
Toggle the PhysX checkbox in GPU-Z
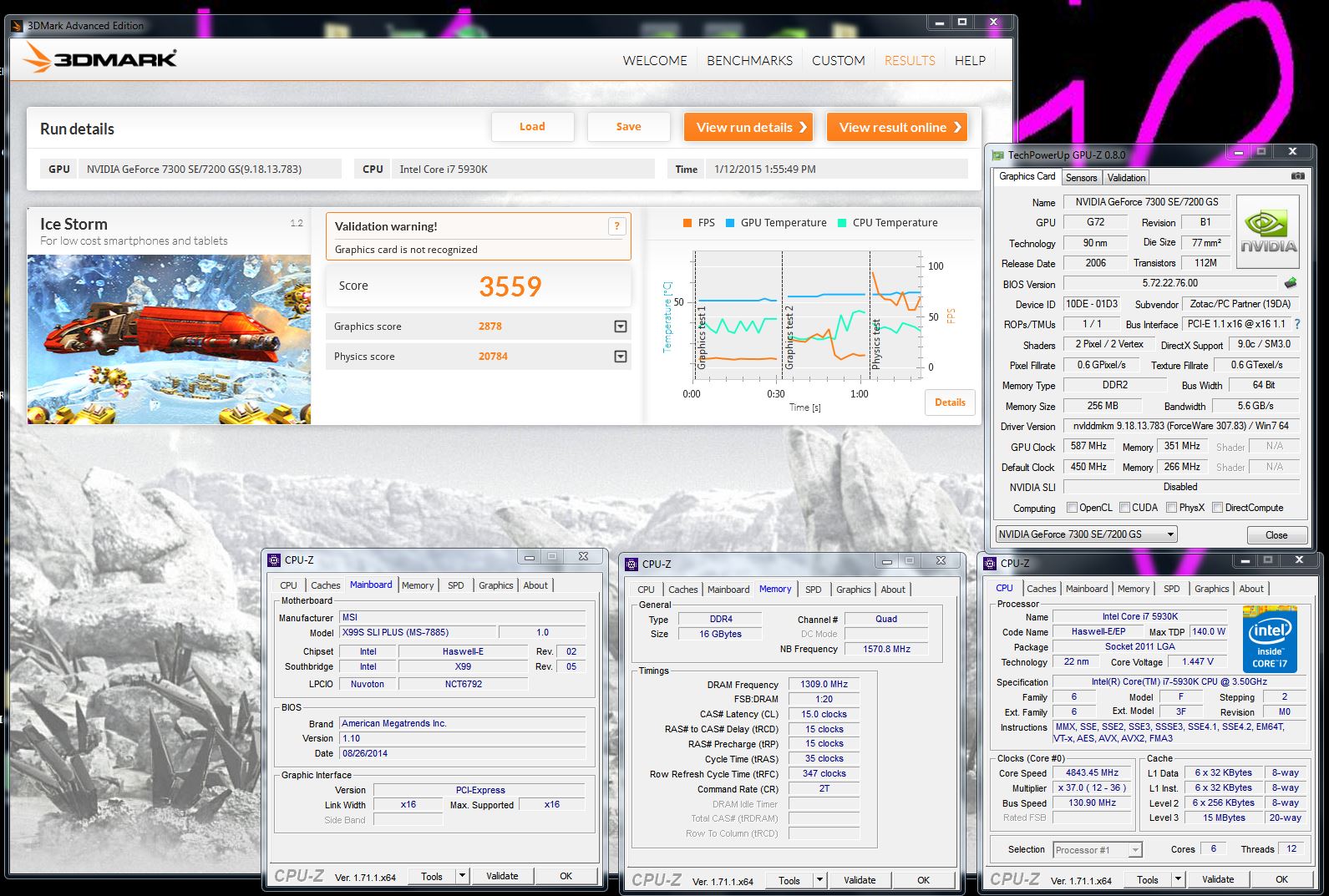point(1171,508)
